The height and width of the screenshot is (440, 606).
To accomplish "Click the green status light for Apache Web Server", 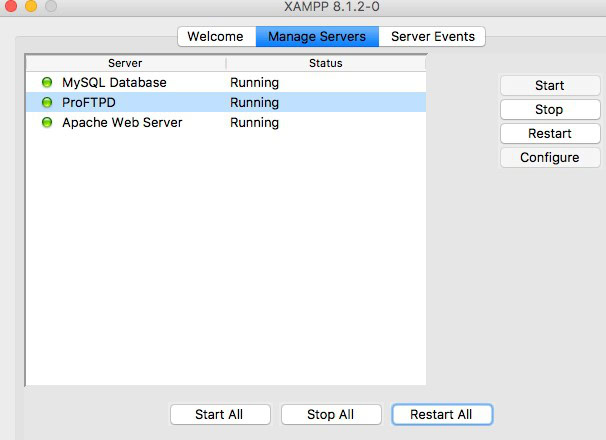I will pos(47,123).
